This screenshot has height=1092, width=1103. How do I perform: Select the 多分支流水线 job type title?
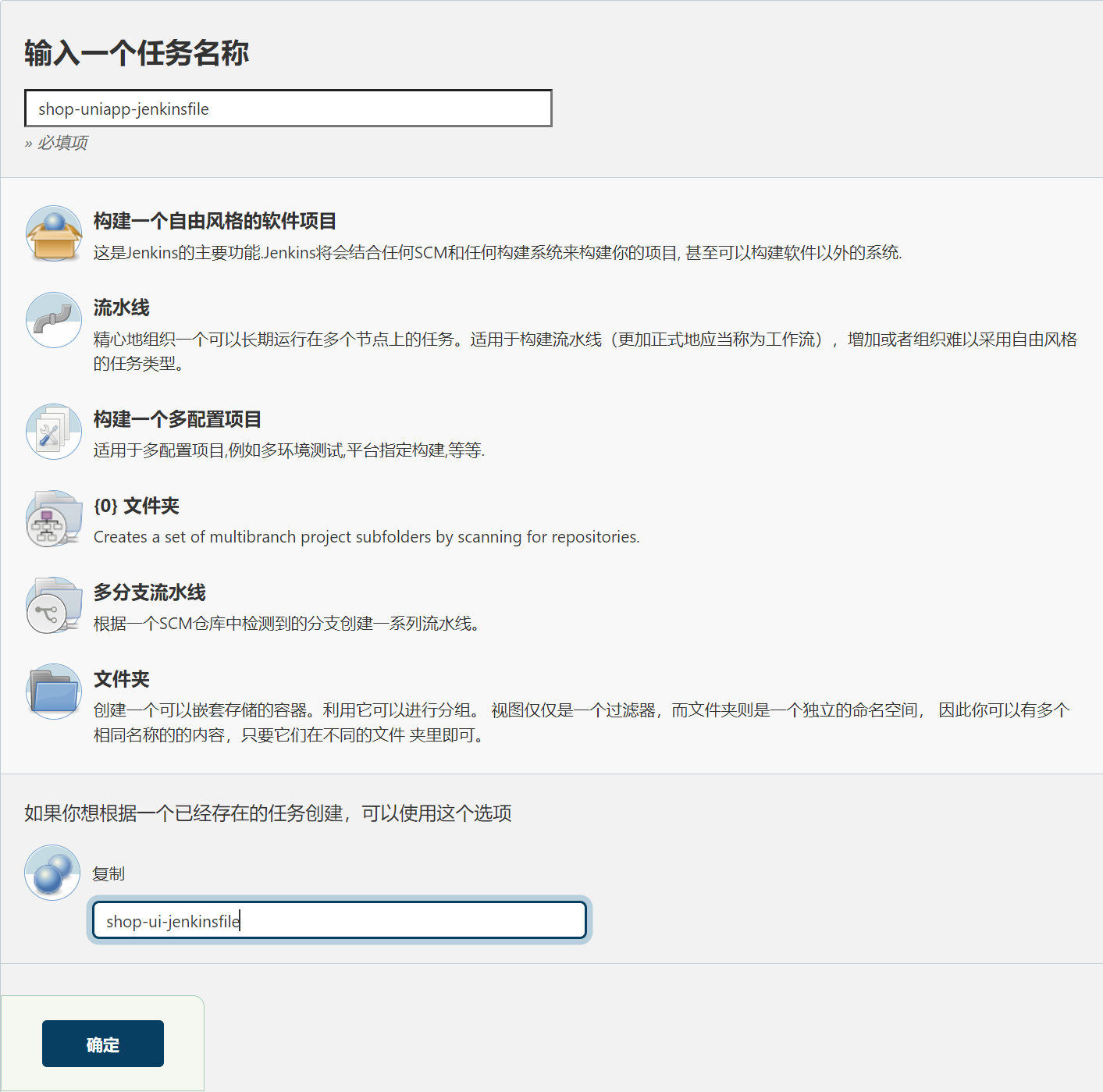[x=149, y=592]
